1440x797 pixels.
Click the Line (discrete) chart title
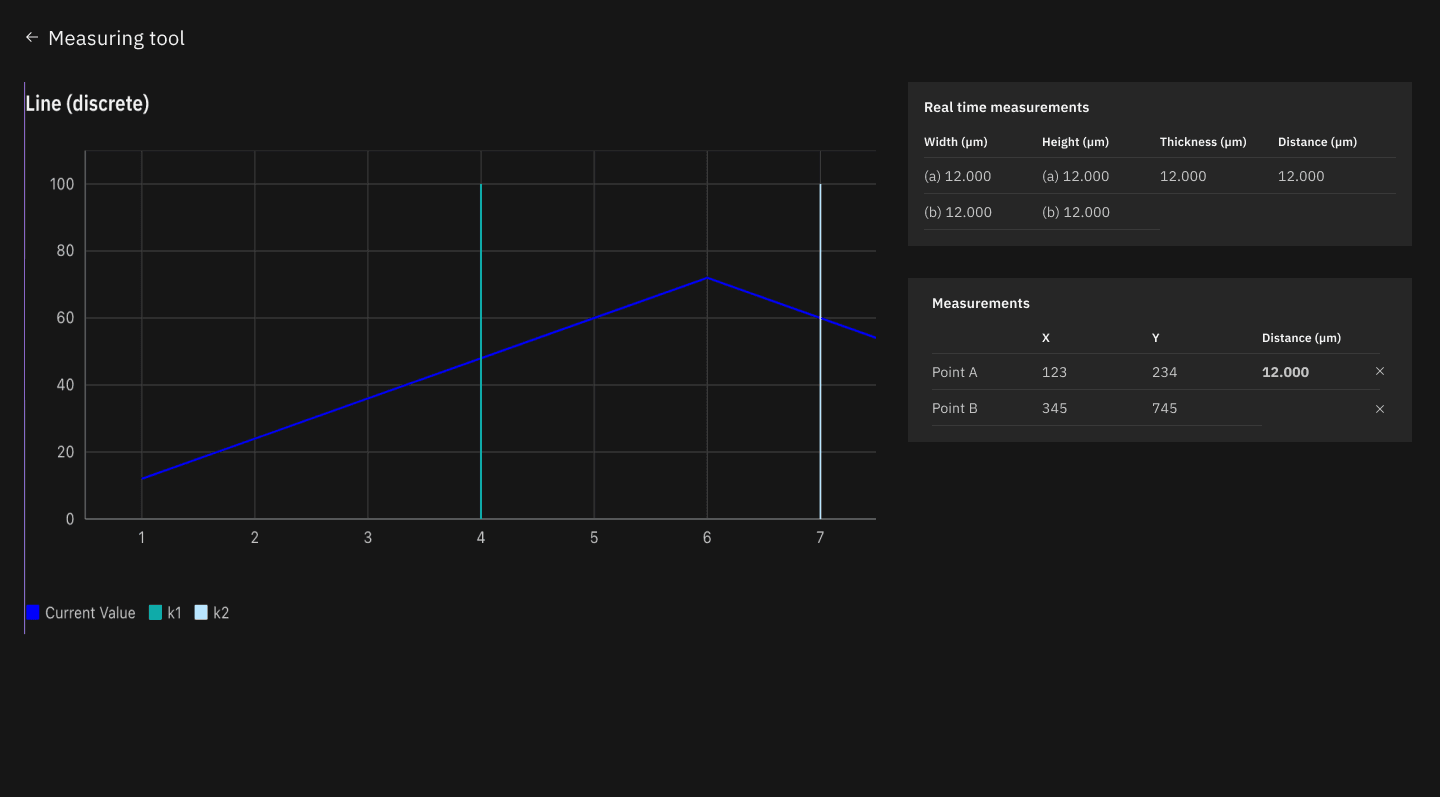coord(87,103)
